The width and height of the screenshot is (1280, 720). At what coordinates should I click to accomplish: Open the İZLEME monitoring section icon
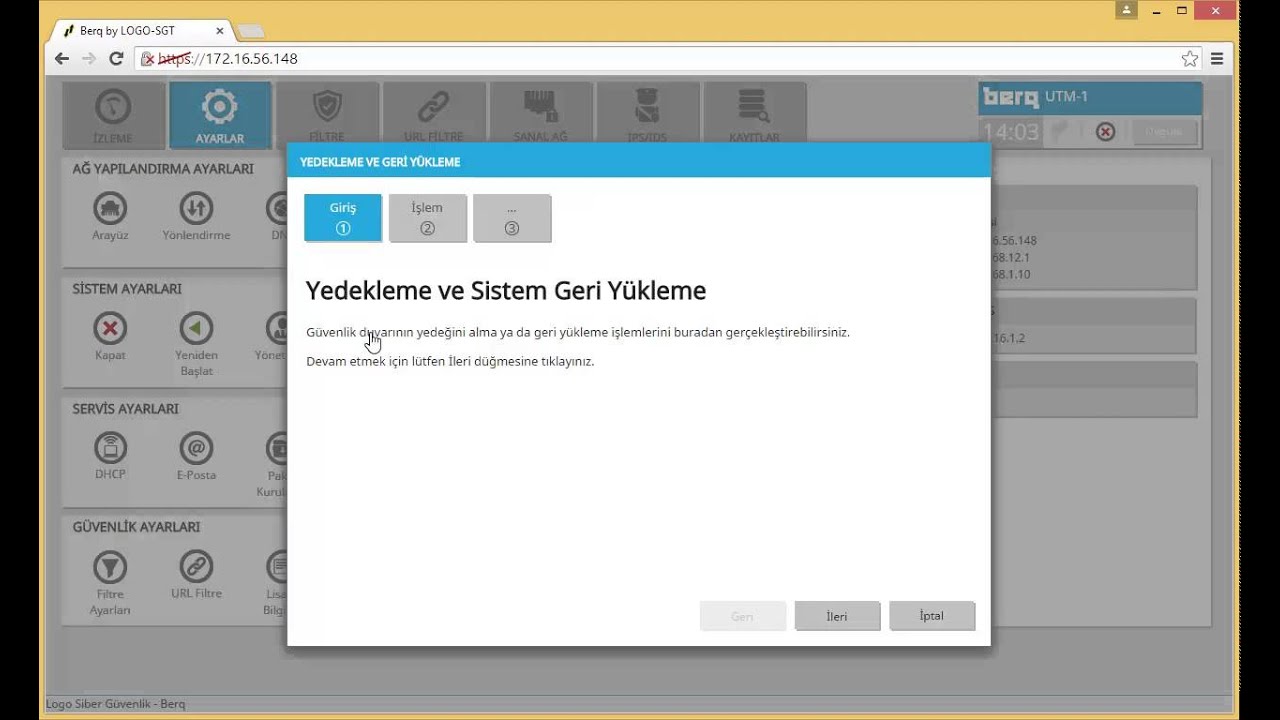point(113,115)
